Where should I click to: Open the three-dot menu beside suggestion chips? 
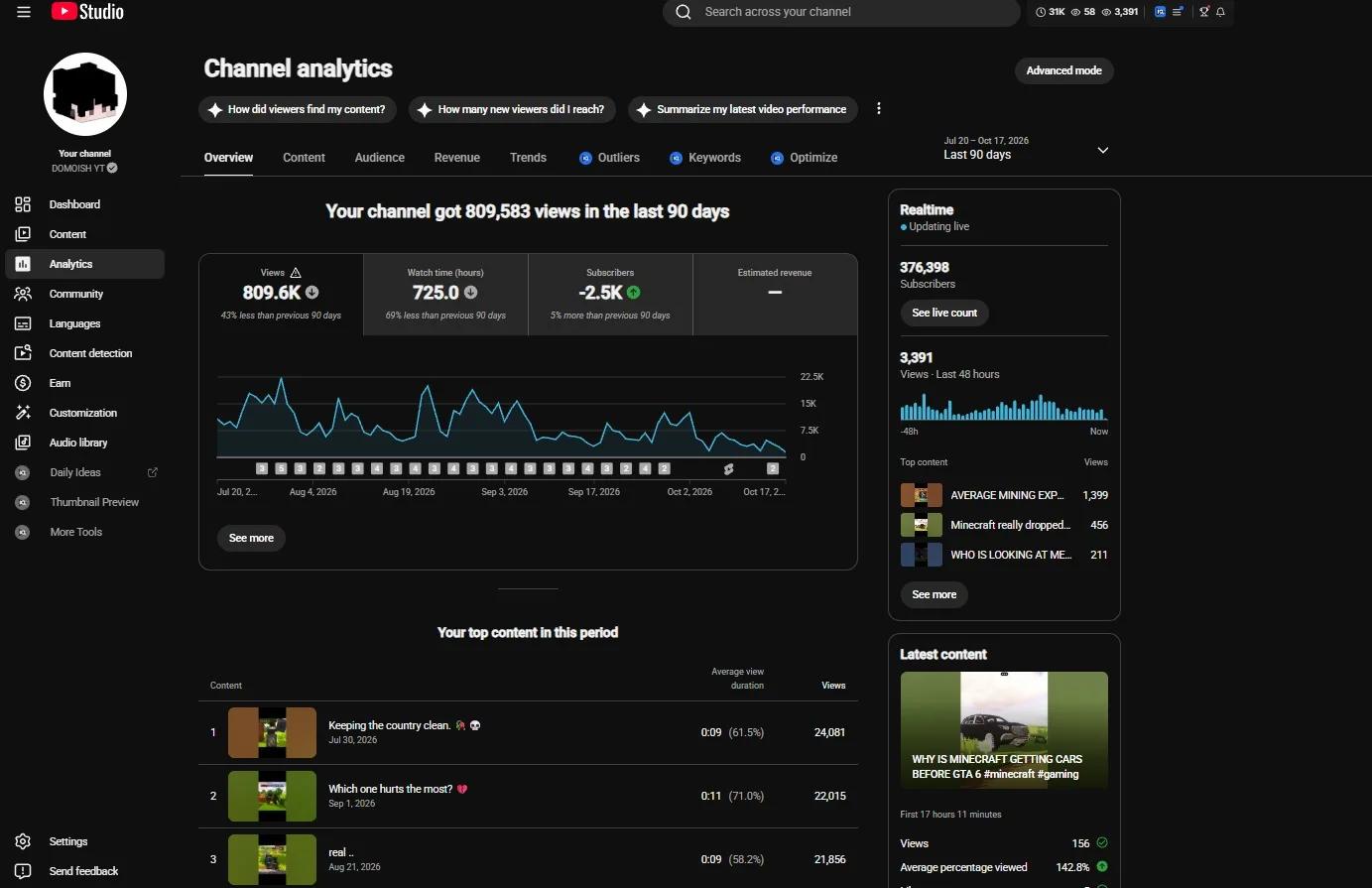click(879, 109)
